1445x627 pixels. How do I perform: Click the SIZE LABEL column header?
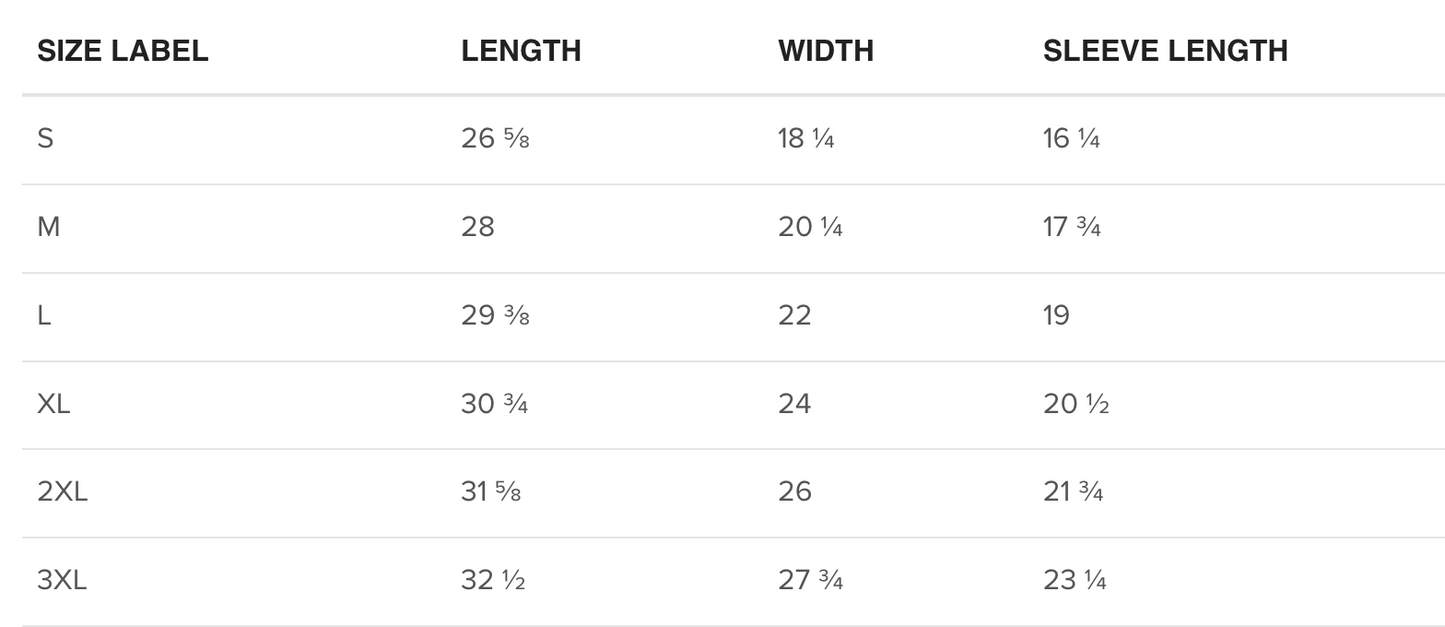point(122,51)
